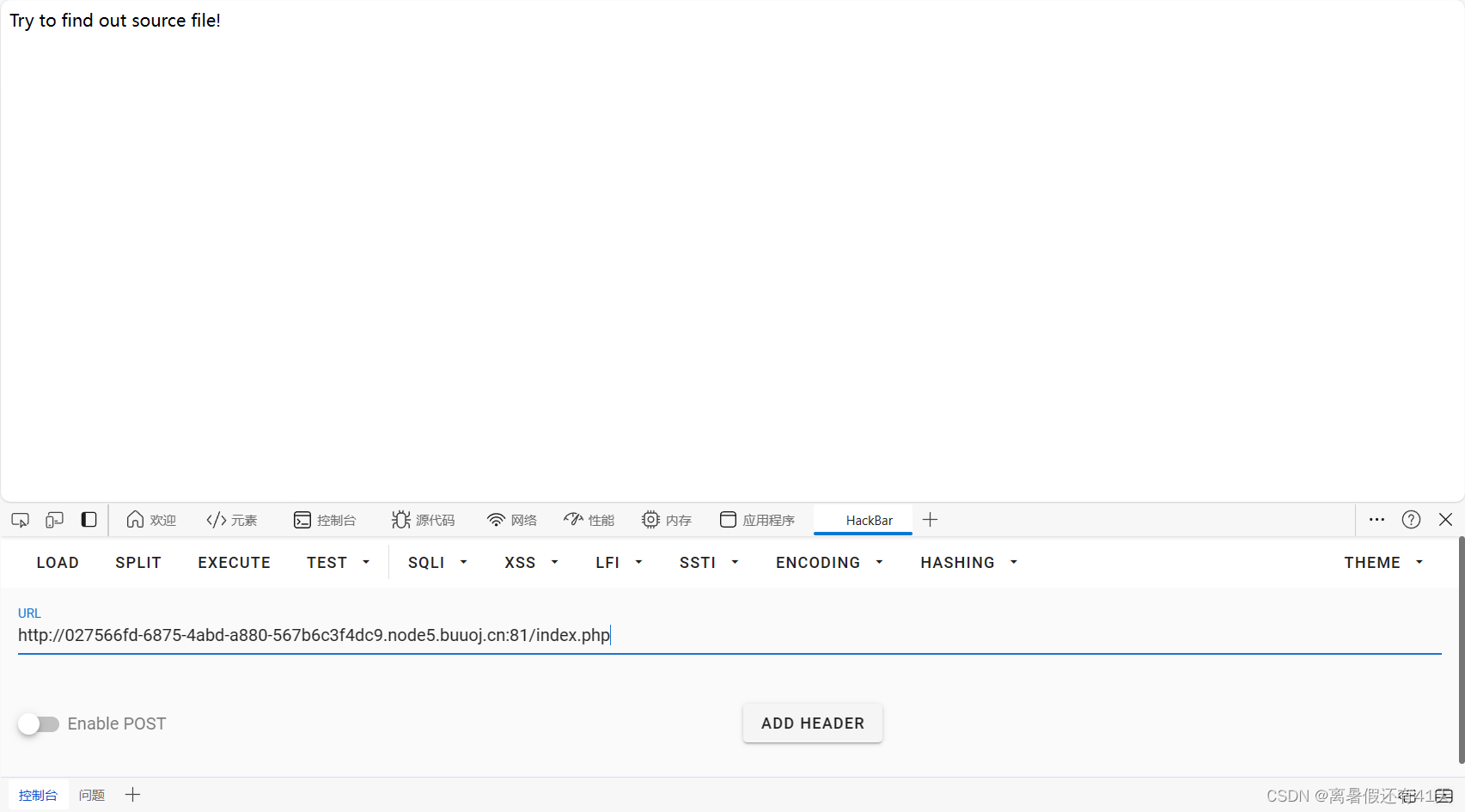Open the 欢迎 welcome tab
Screen dimensions: 1465x812
(x=151, y=520)
